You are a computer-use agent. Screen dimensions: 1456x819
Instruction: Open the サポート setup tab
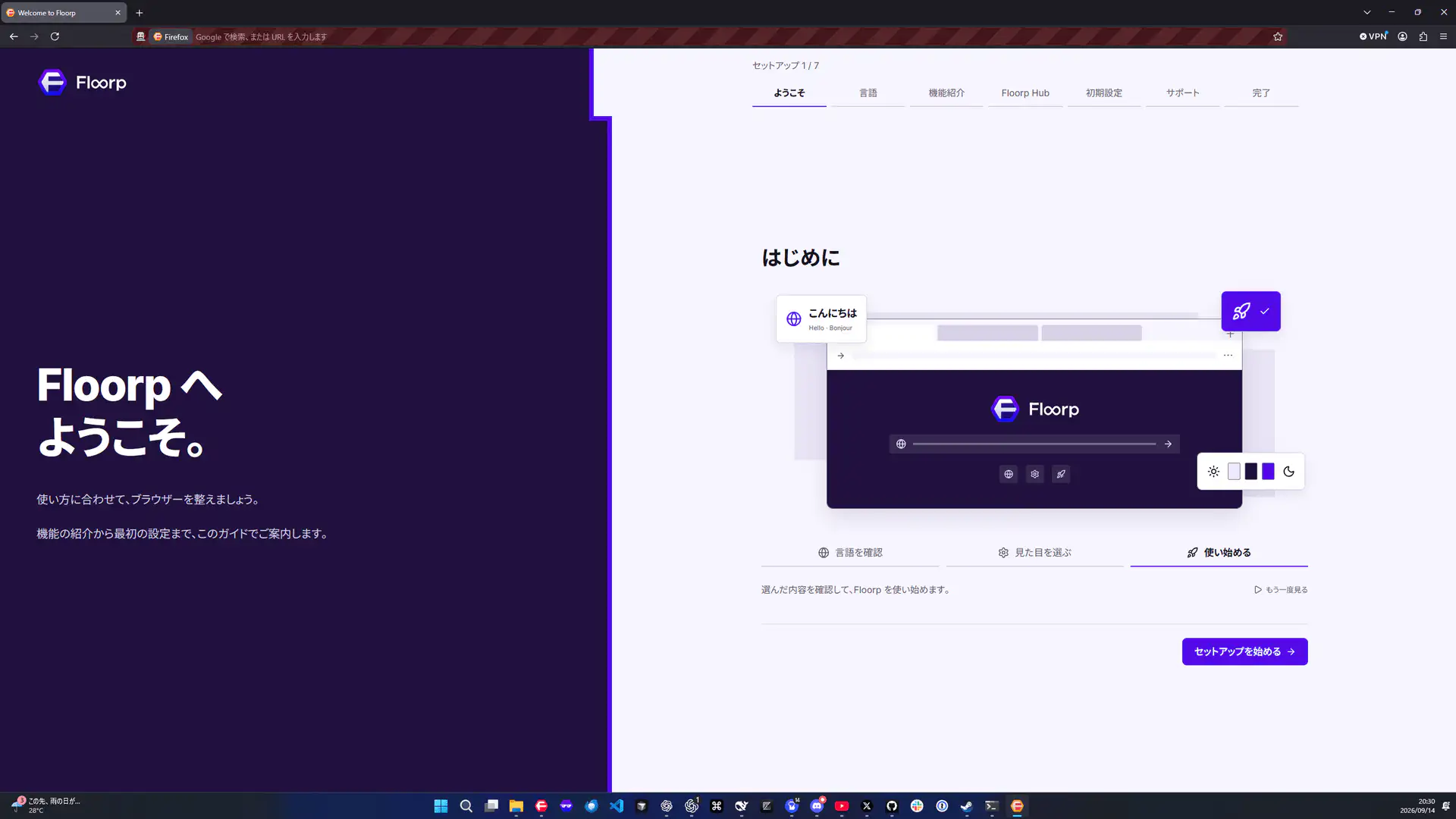(1182, 93)
